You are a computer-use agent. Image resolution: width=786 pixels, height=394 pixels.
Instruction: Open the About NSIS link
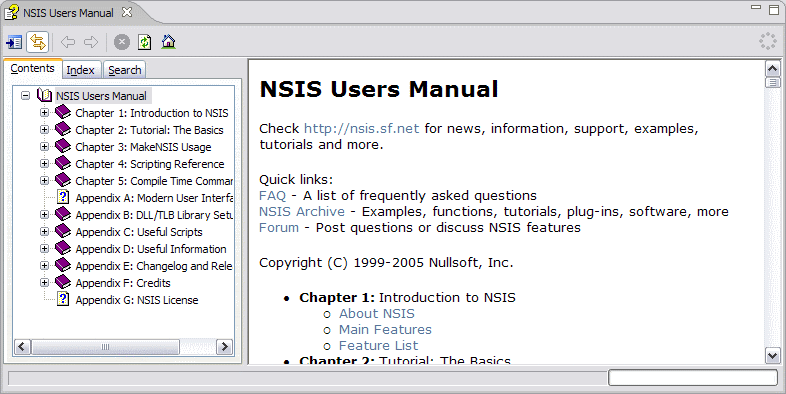pyautogui.click(x=377, y=314)
